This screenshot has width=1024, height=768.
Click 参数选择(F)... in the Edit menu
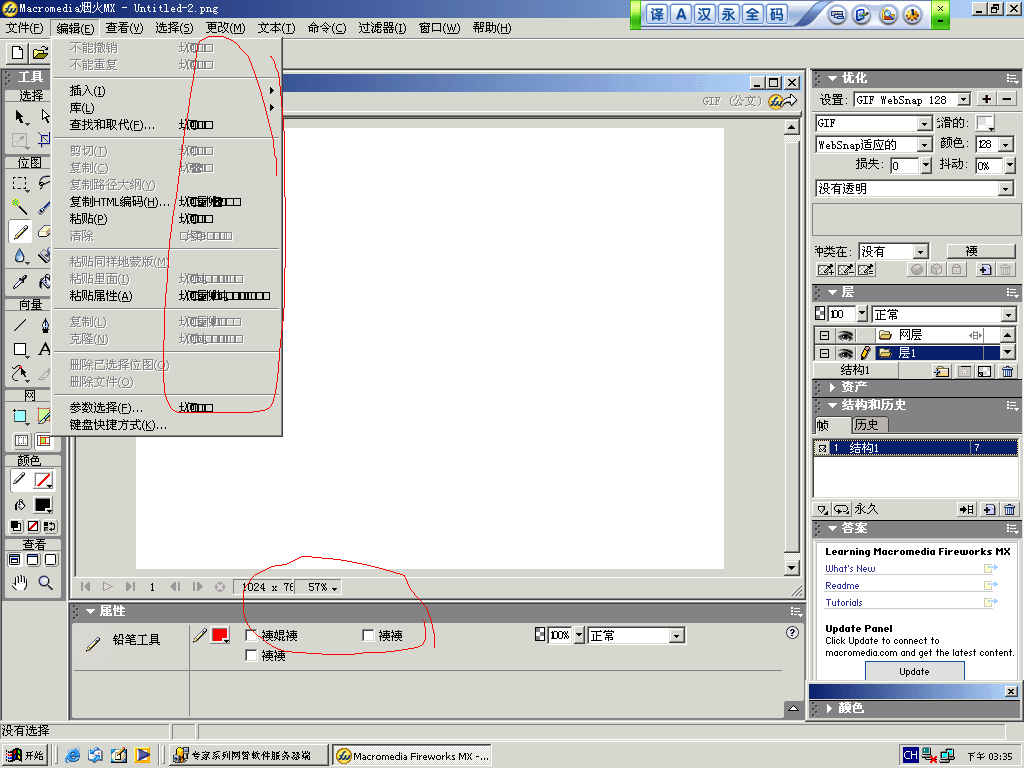click(106, 407)
